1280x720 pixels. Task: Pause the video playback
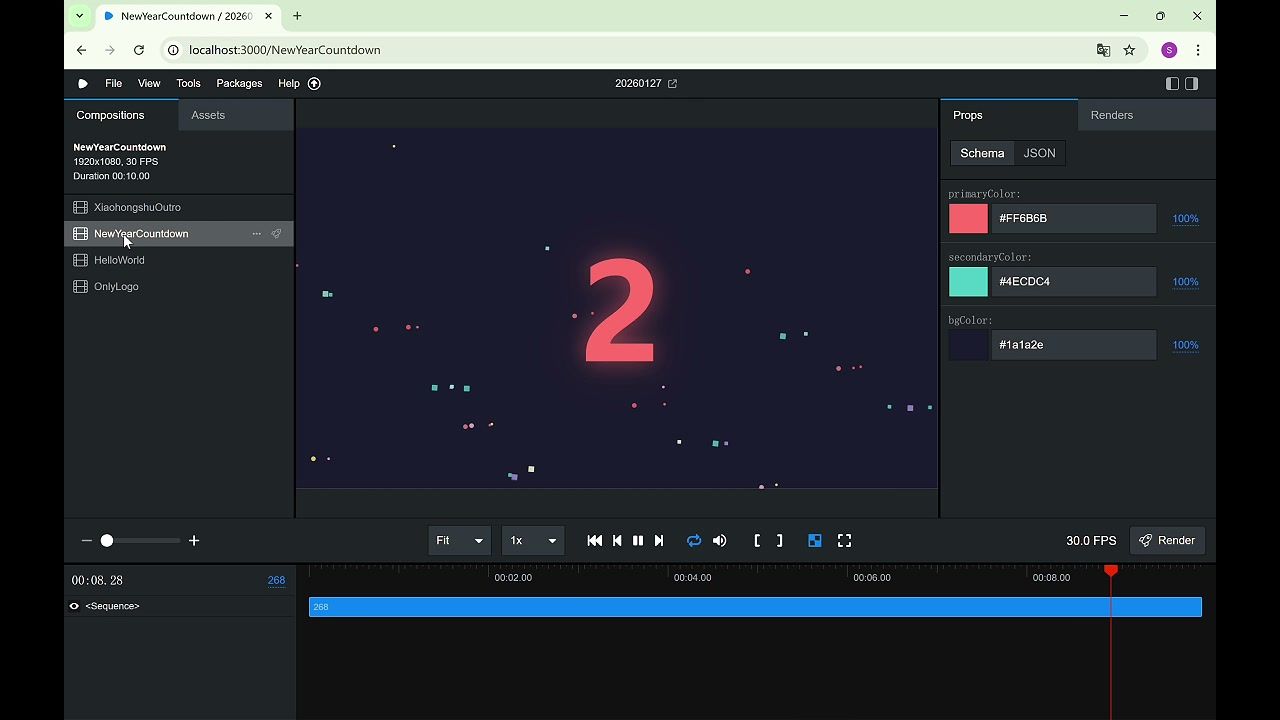(x=638, y=541)
